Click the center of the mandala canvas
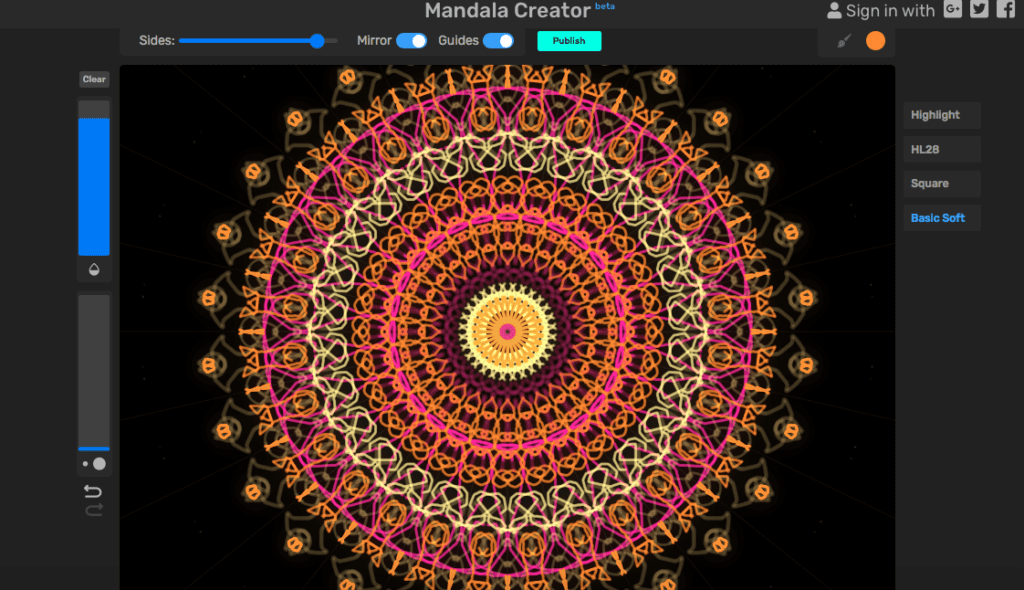 tap(507, 332)
